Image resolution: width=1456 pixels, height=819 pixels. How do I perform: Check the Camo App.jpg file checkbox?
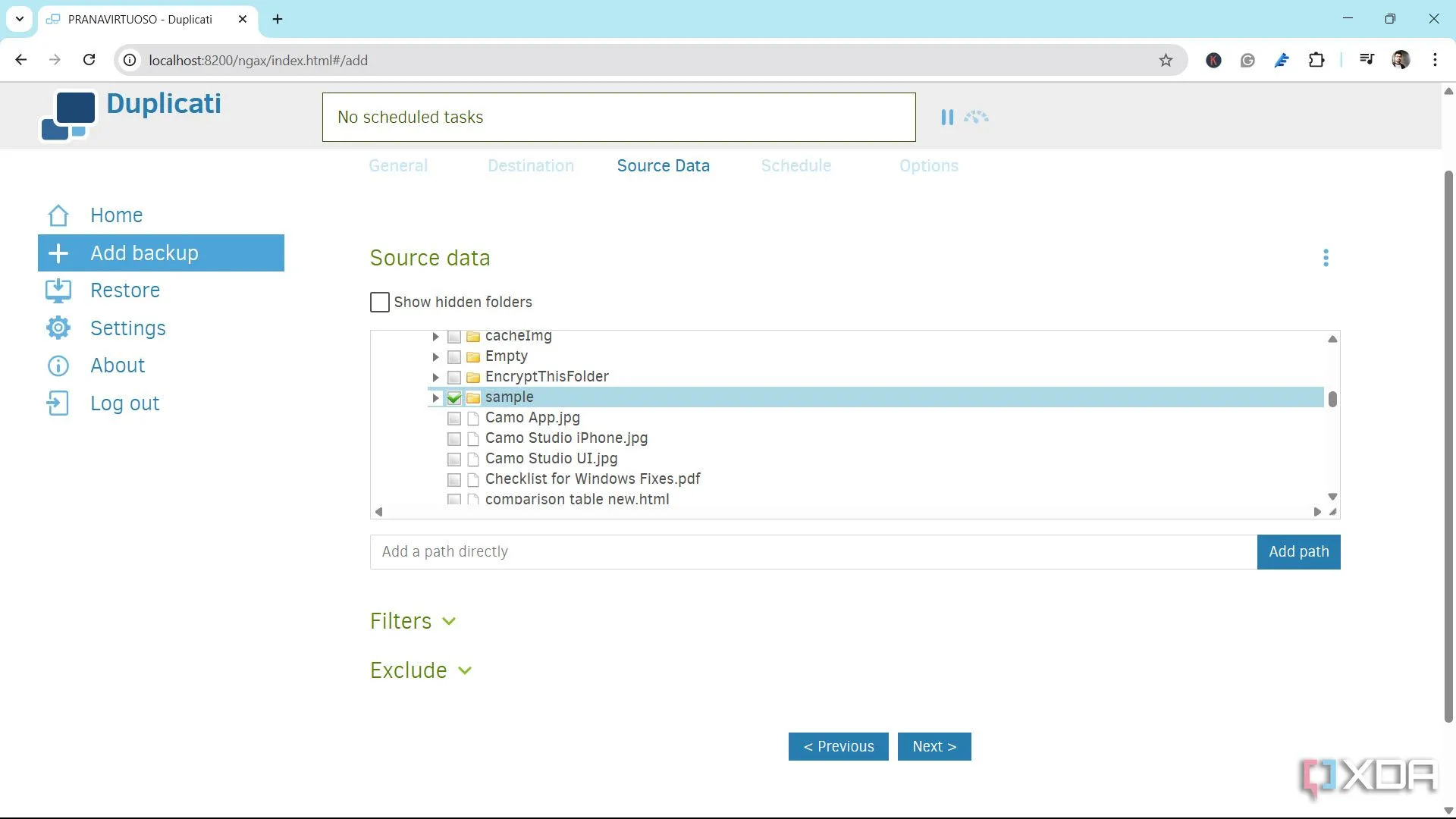pos(454,418)
